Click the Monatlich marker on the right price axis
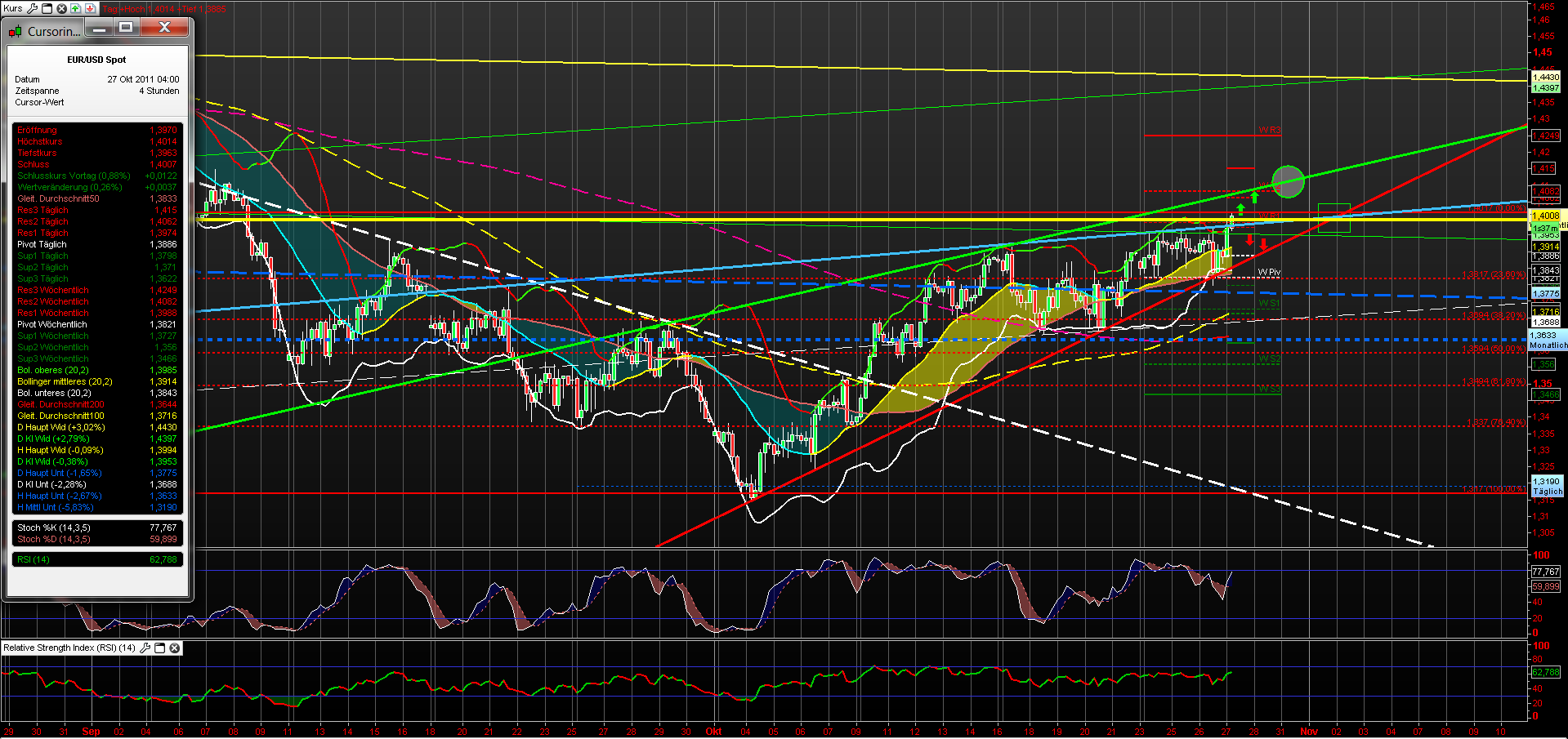 pyautogui.click(x=1548, y=345)
